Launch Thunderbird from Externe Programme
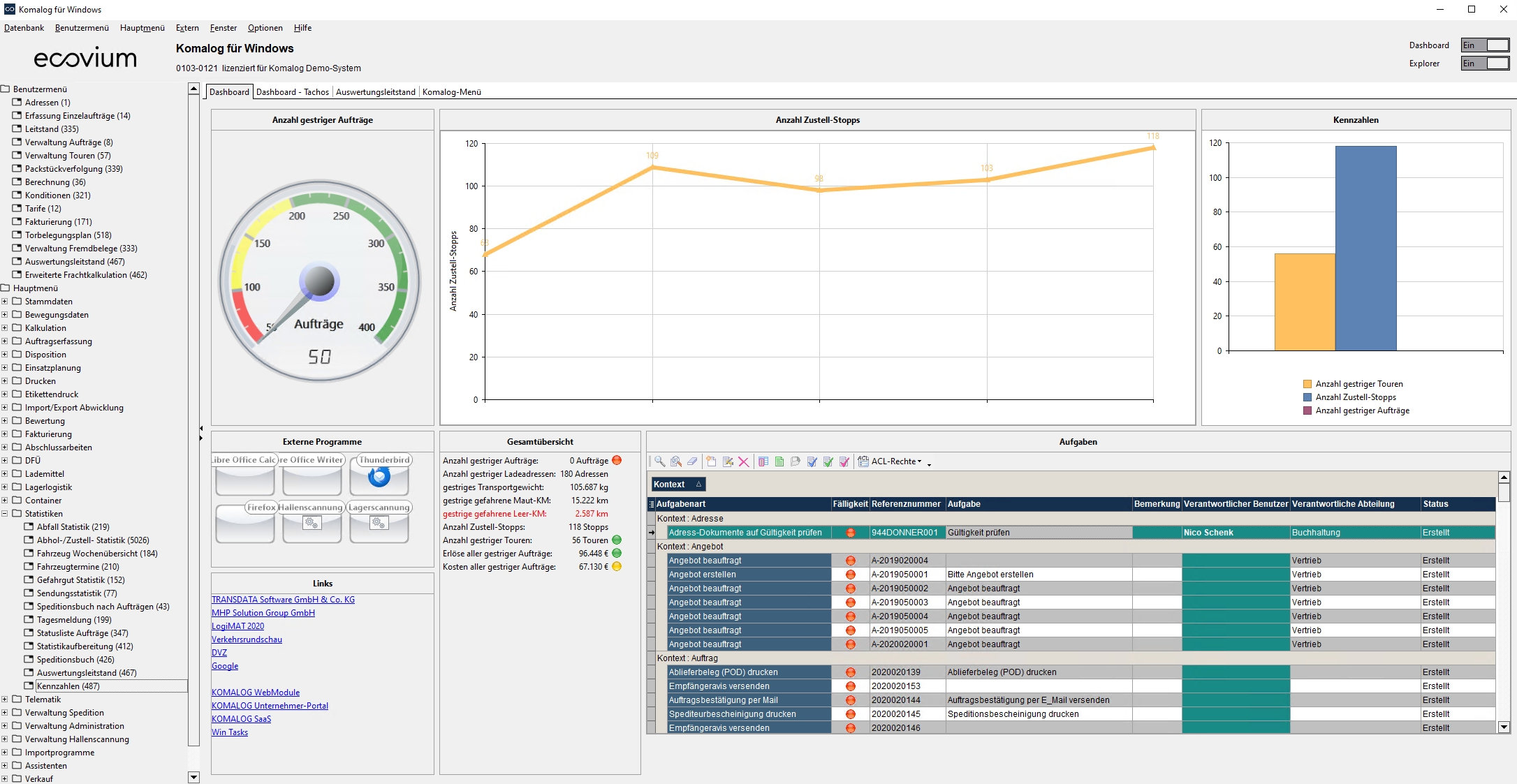 (379, 475)
